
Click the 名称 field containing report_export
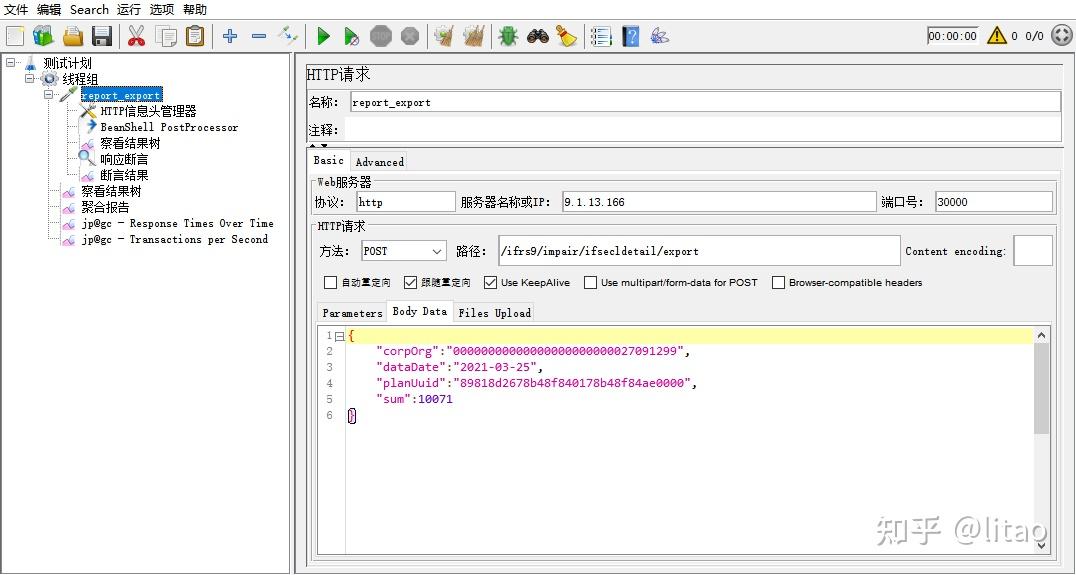pyautogui.click(x=705, y=102)
